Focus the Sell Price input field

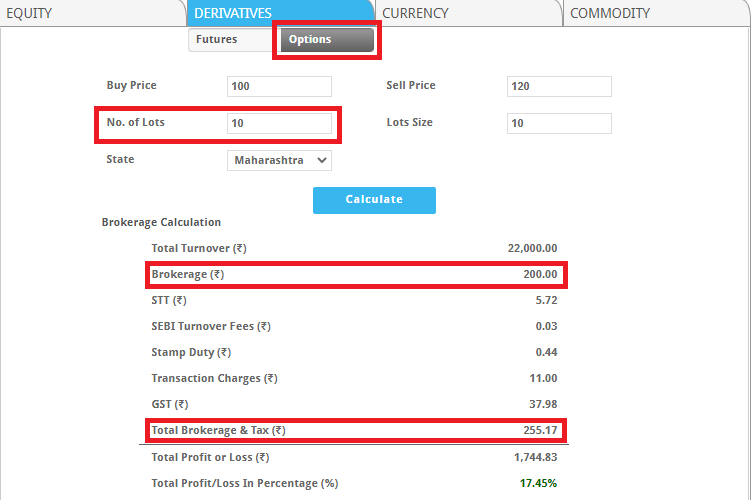pyautogui.click(x=559, y=87)
